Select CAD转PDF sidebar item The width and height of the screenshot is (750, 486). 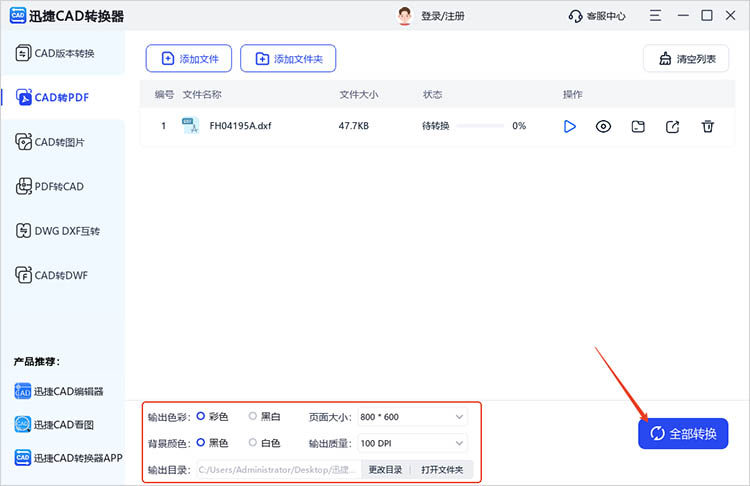coord(62,97)
